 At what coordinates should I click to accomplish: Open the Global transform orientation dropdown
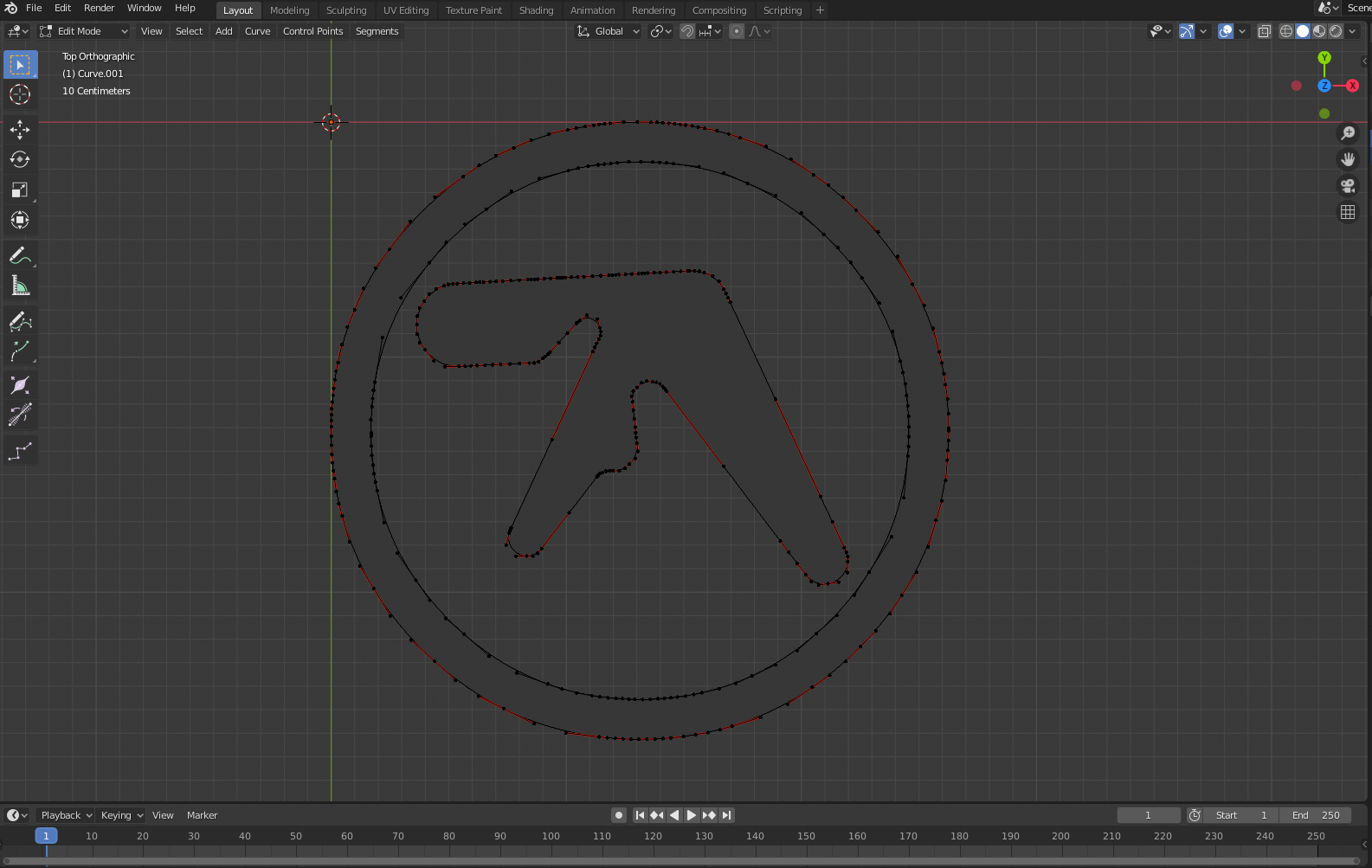pos(609,31)
